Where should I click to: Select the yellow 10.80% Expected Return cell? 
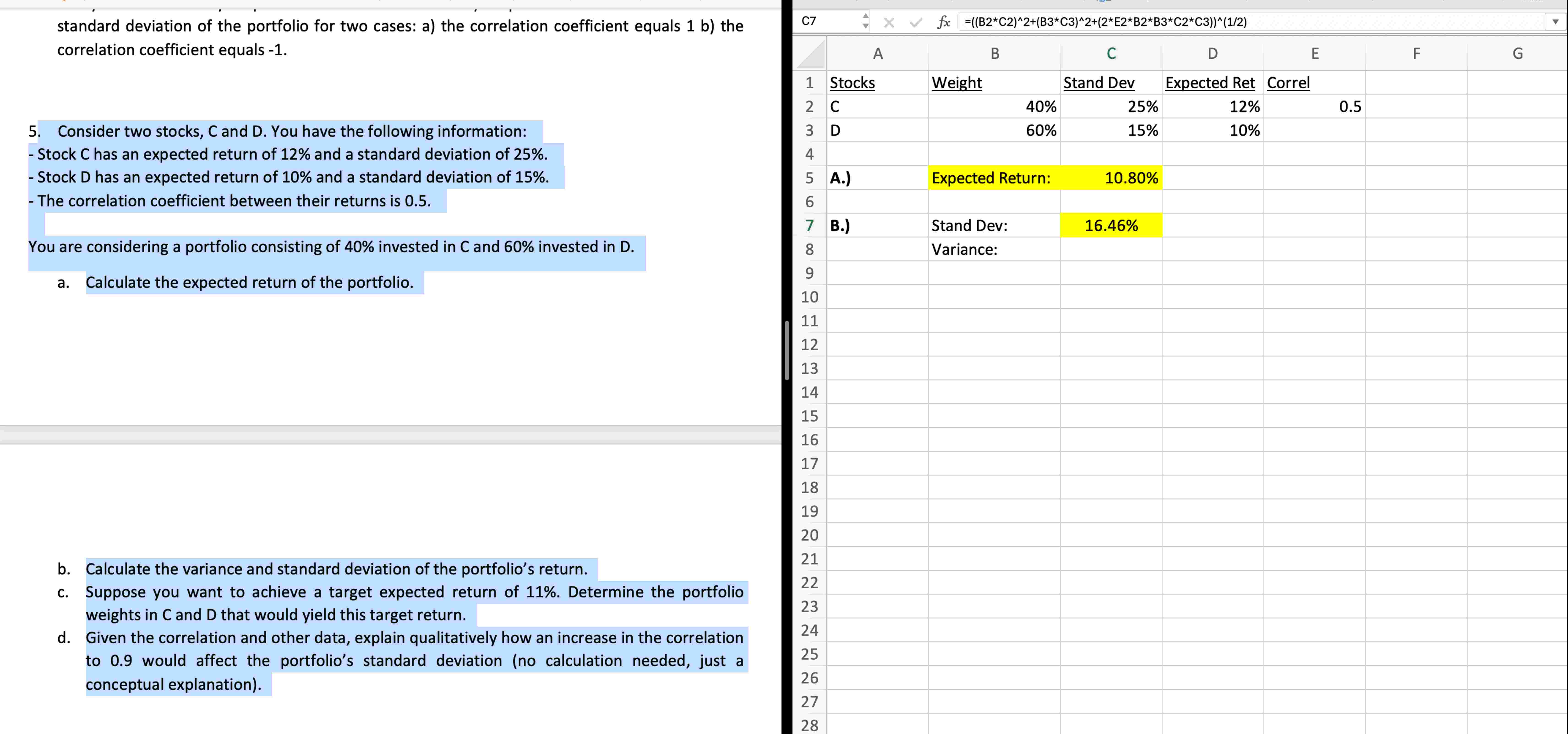(x=1111, y=178)
